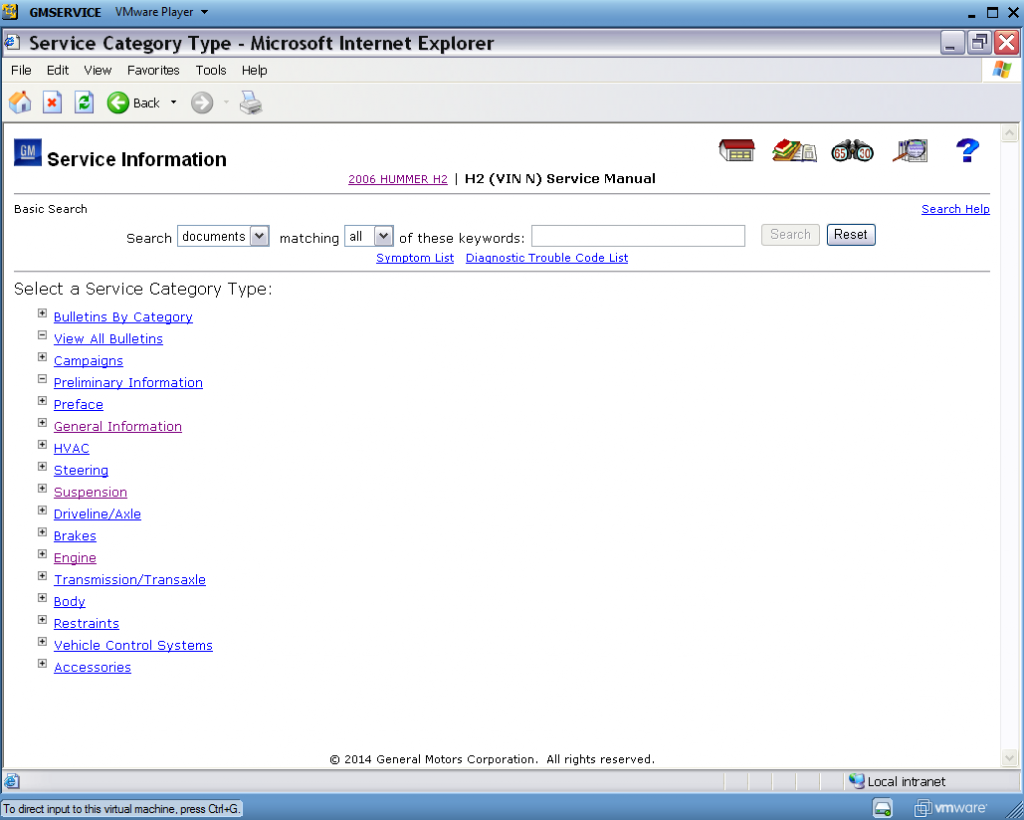Click the VMware Player app icon
Image resolution: width=1024 pixels, height=820 pixels.
coord(10,12)
